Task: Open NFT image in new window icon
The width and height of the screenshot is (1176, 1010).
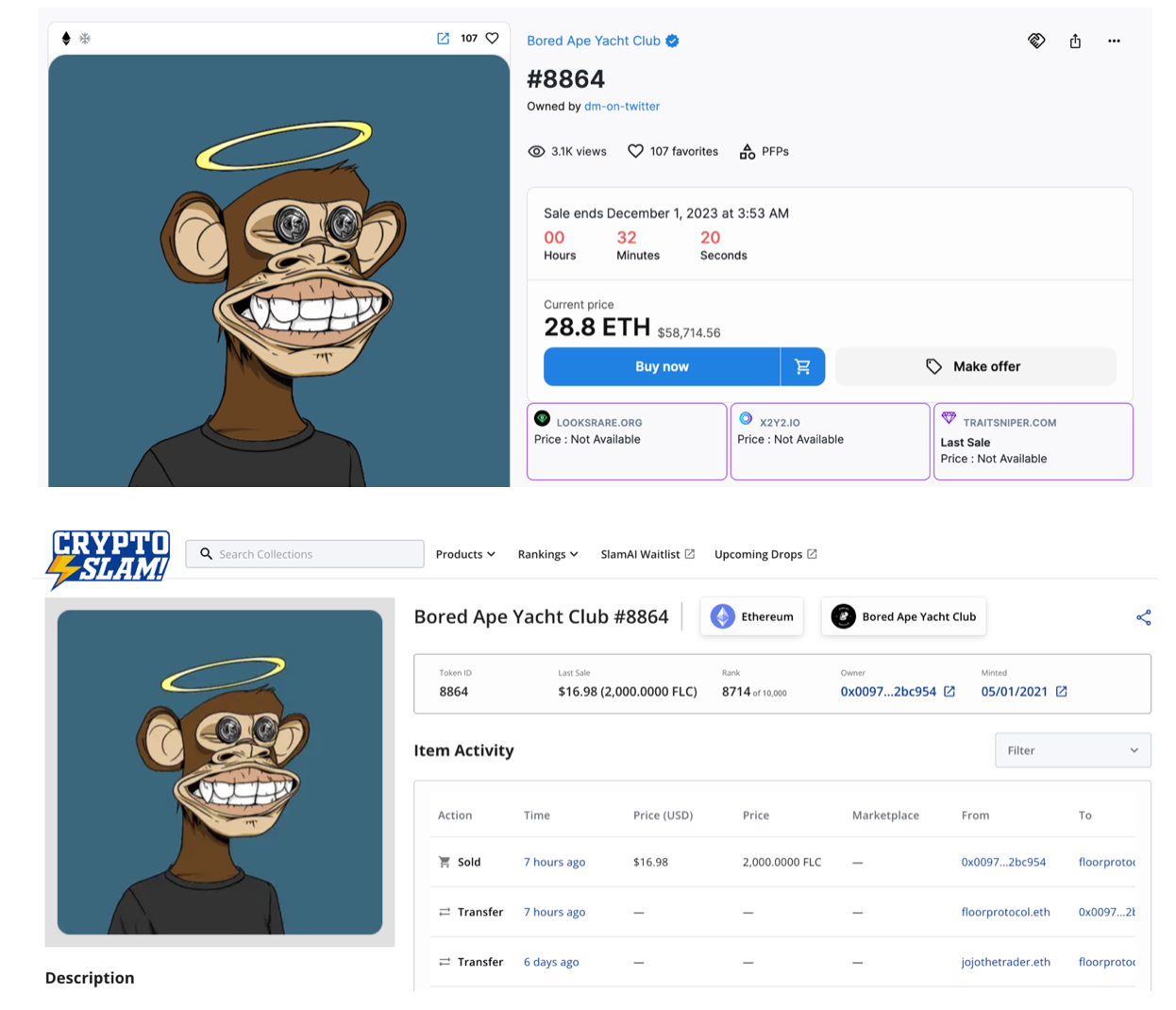Action: click(443, 39)
